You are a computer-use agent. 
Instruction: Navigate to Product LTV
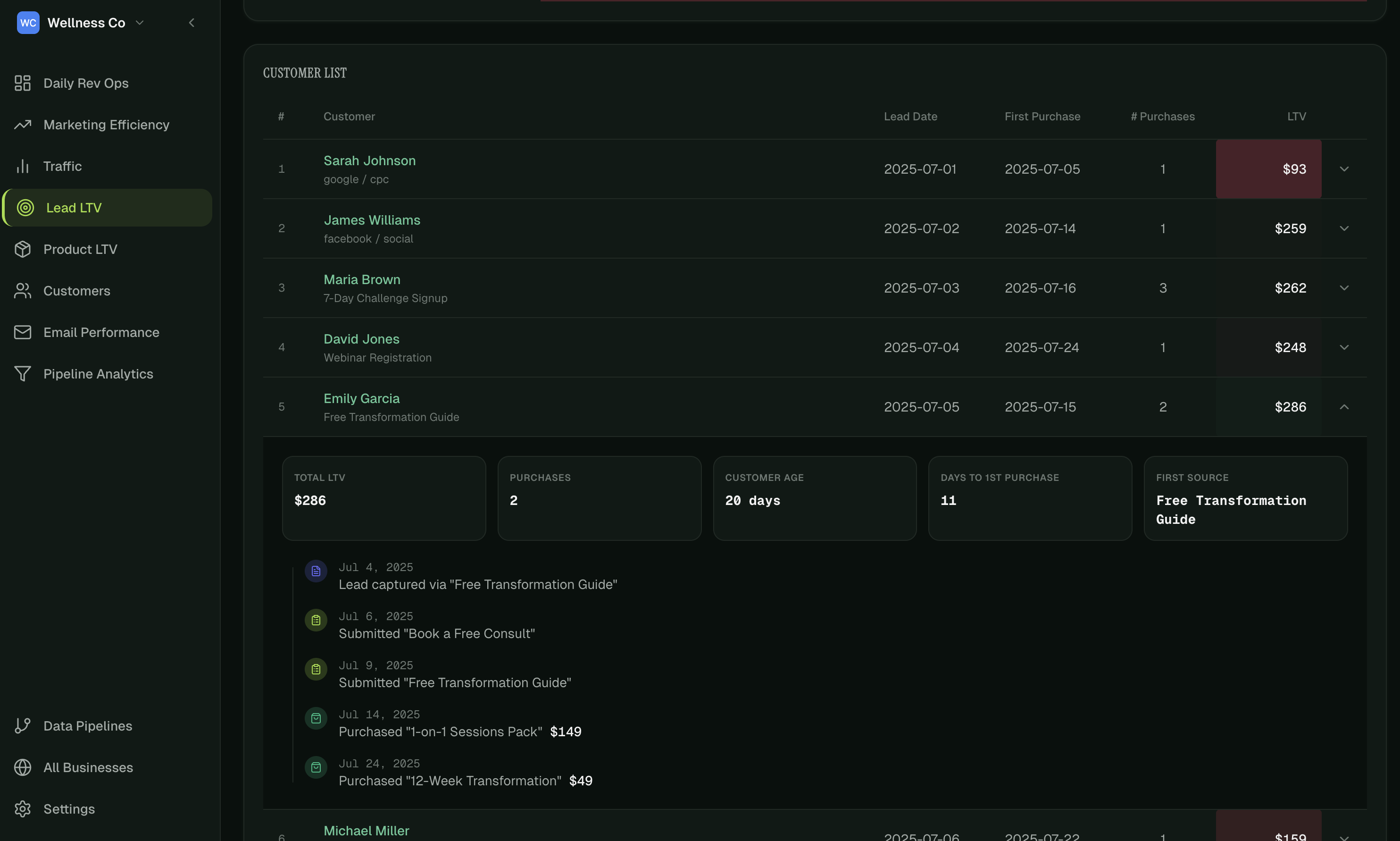(107, 249)
